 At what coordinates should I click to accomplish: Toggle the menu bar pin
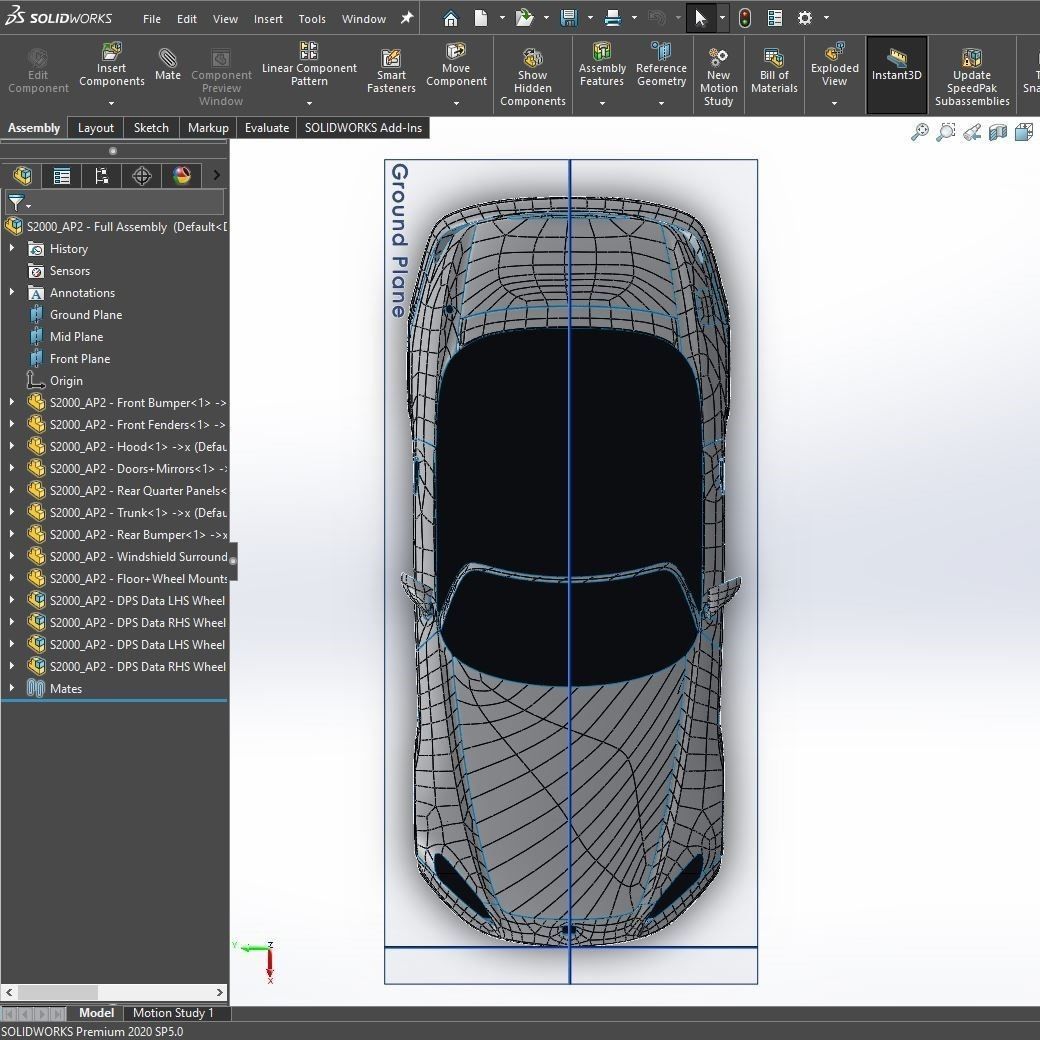coord(407,19)
